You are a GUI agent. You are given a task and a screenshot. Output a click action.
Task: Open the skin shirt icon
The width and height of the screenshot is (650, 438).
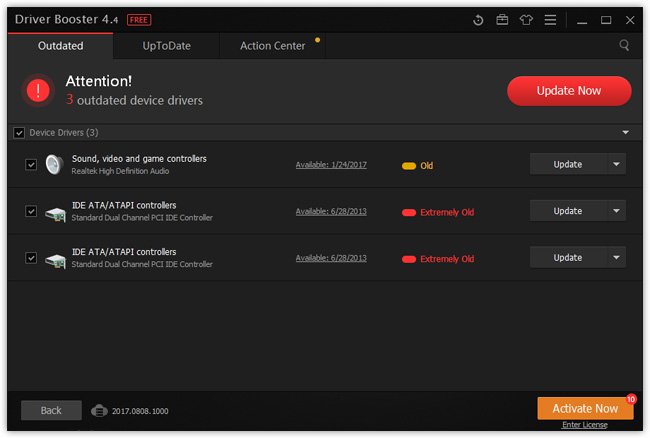point(526,19)
